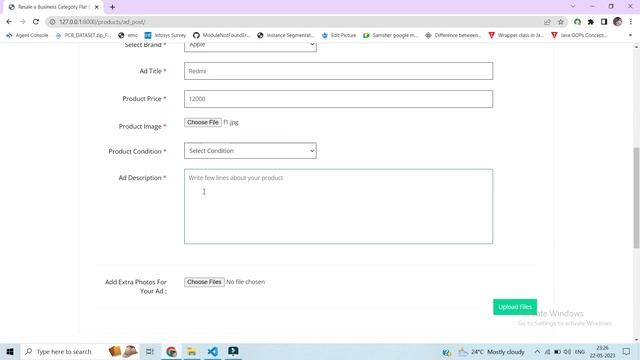
Task: Open tab search dropdown chevron
Action: tap(573, 7)
